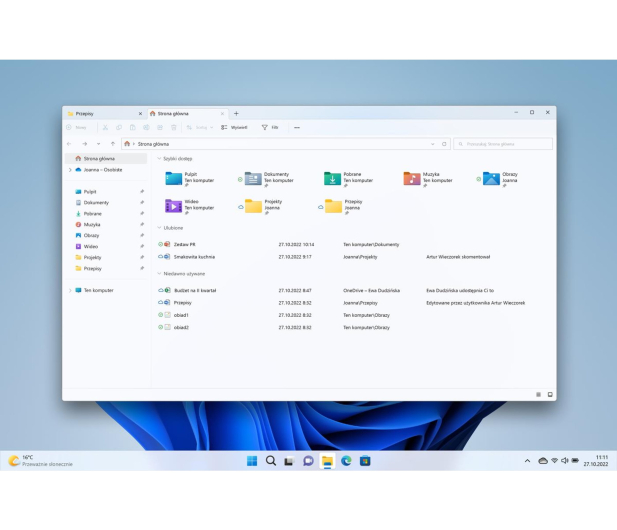Click the Share icon in toolbar
This screenshot has width=617, height=530.
click(x=160, y=127)
